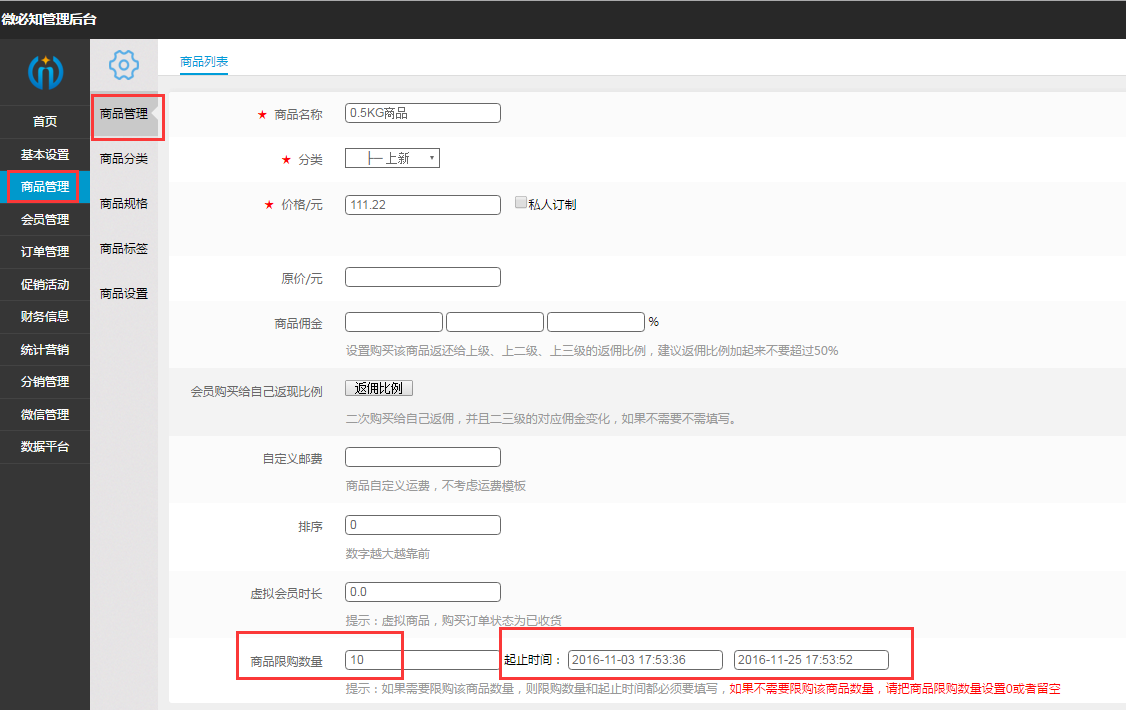Click the start time field 2016-11-03
The width and height of the screenshot is (1126, 710).
[645, 659]
